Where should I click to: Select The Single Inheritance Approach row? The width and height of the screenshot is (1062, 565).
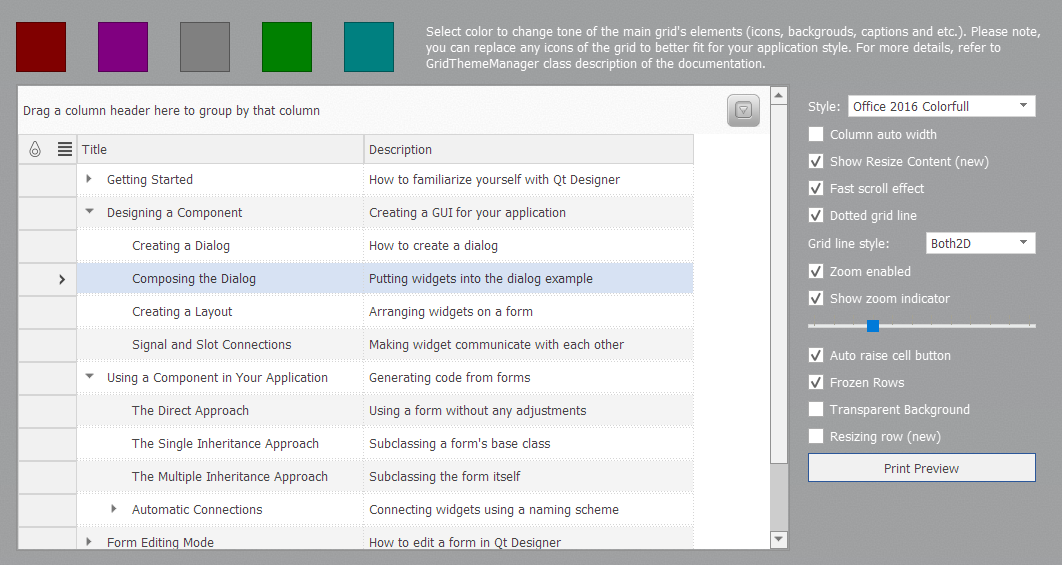tap(385, 444)
